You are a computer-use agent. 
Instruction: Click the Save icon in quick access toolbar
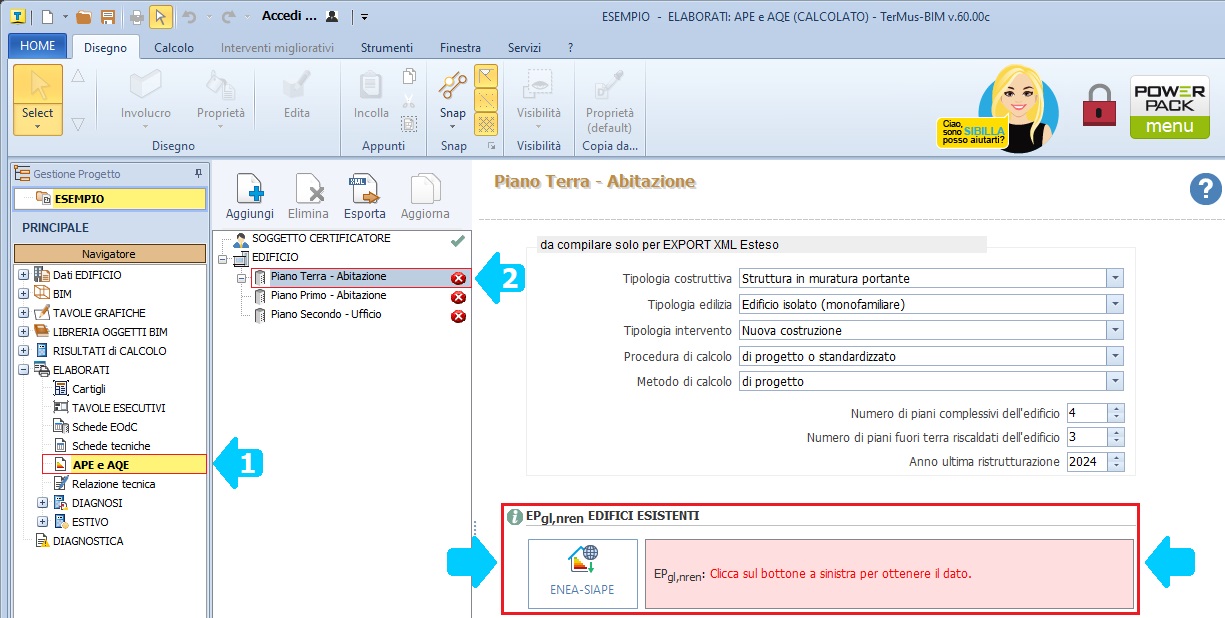point(107,17)
